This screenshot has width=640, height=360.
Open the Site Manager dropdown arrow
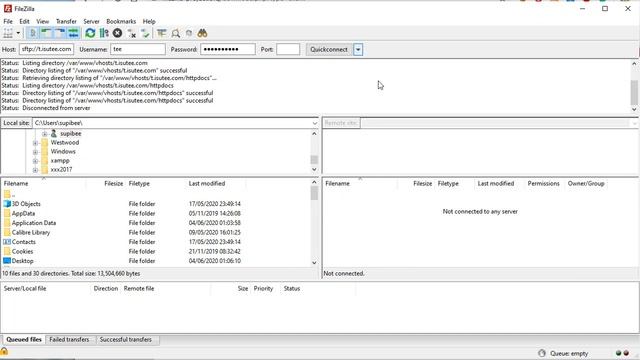(18, 33)
